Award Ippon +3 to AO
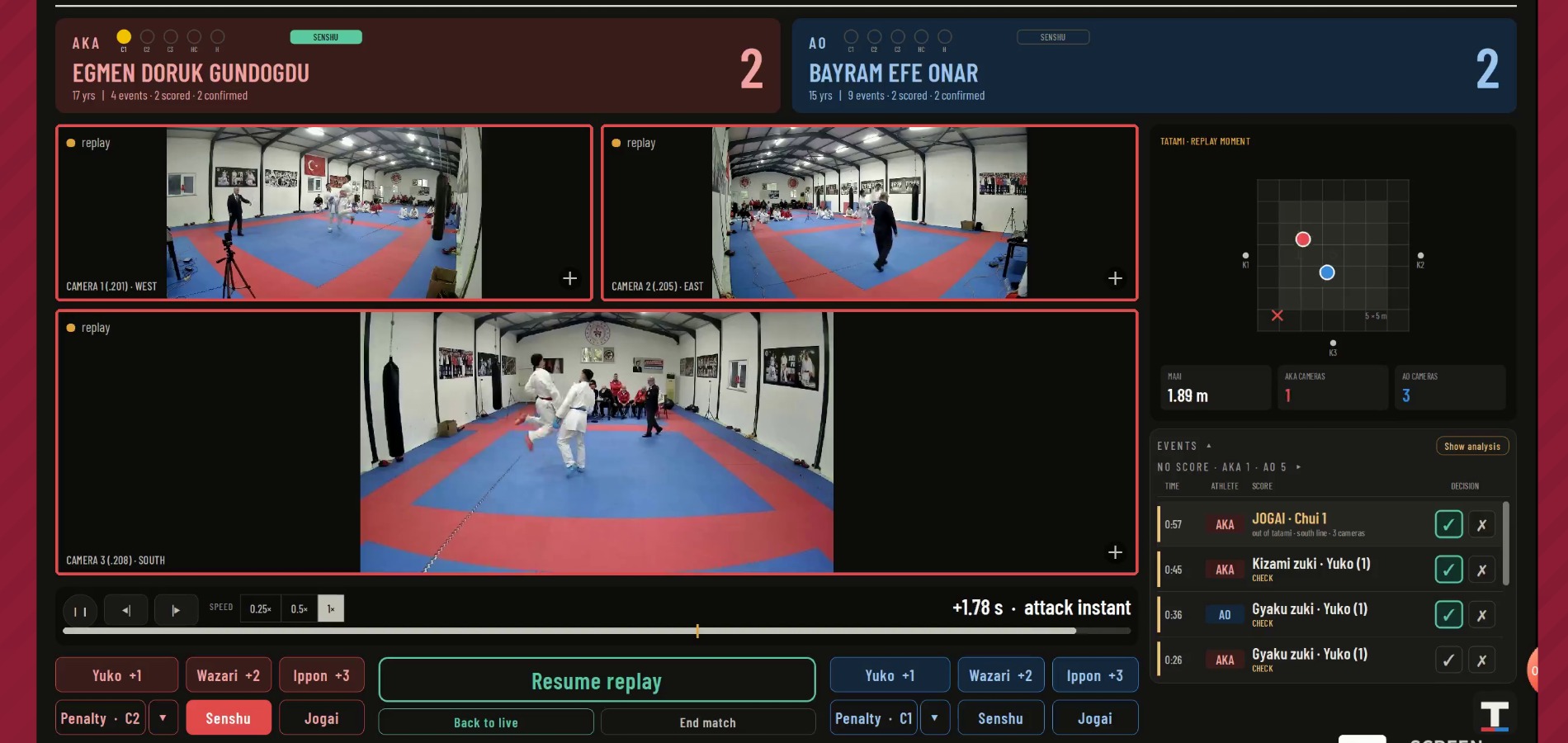This screenshot has height=743, width=1568. (x=1094, y=675)
